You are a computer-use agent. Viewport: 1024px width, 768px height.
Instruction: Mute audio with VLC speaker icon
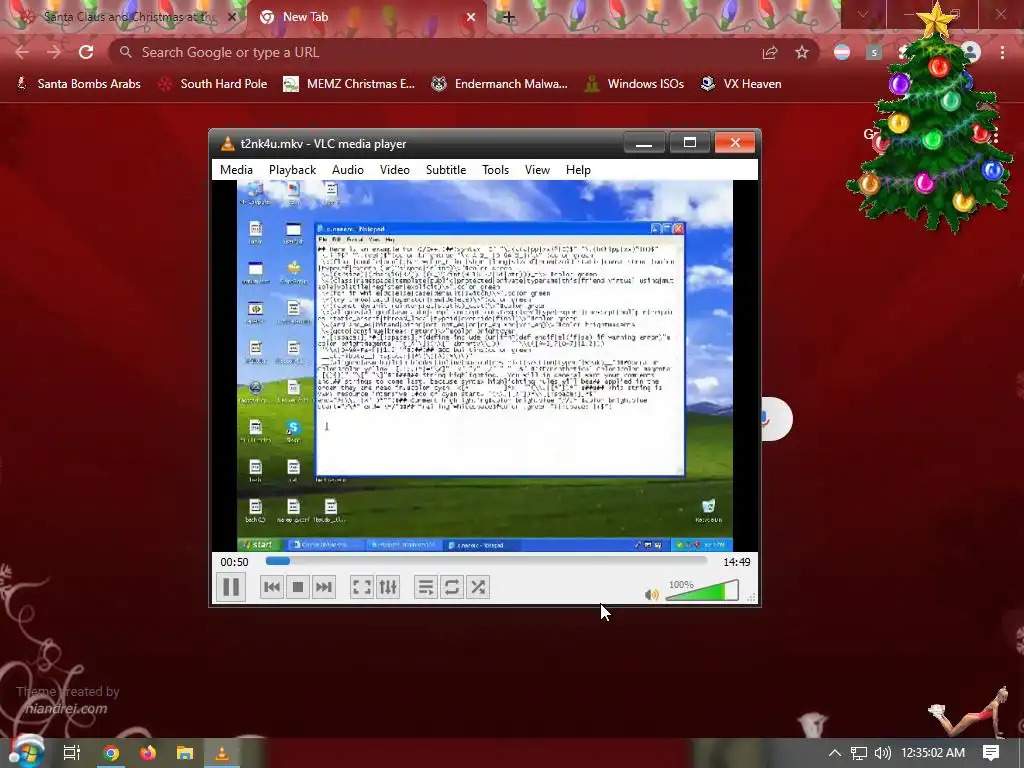coord(651,594)
